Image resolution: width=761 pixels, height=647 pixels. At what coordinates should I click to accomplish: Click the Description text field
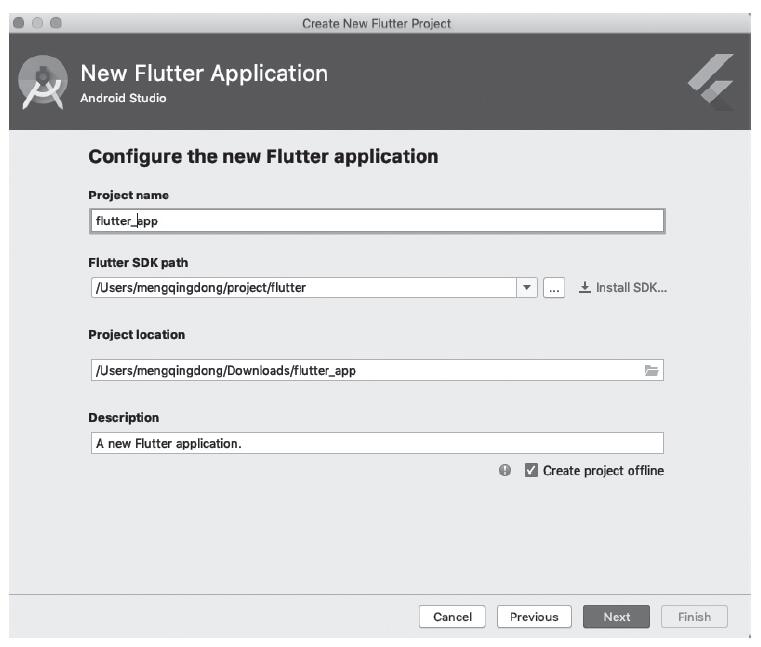pos(375,443)
